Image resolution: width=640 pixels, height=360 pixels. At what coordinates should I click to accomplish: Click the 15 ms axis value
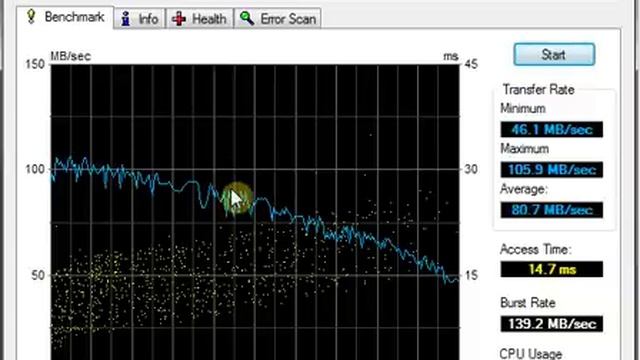pyautogui.click(x=471, y=275)
